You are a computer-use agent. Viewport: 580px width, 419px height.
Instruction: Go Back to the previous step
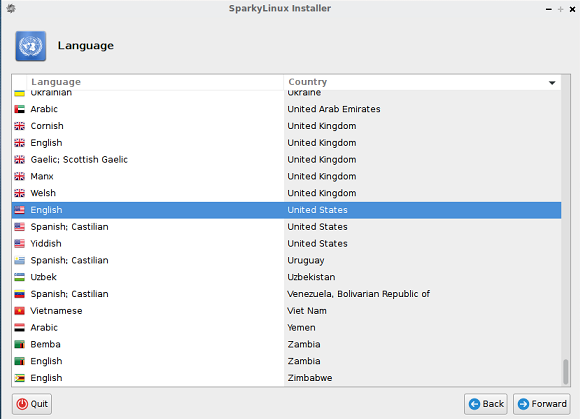pos(486,404)
